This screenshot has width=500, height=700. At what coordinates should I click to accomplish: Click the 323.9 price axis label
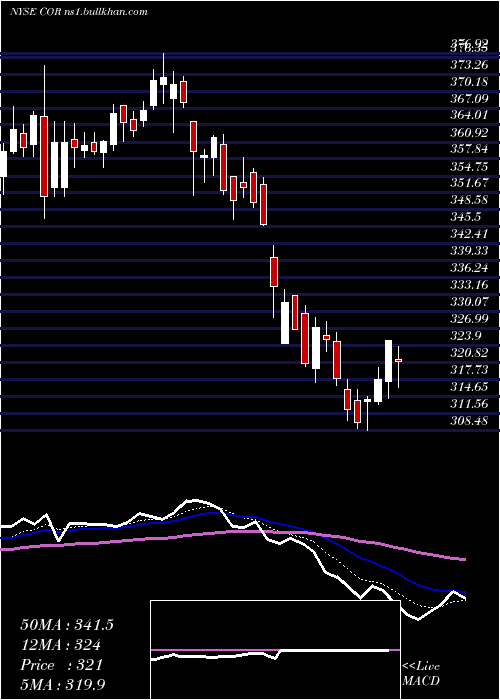tap(466, 336)
